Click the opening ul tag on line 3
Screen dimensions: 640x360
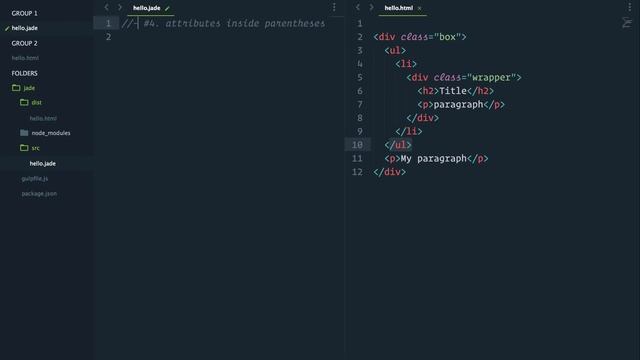[x=395, y=50]
